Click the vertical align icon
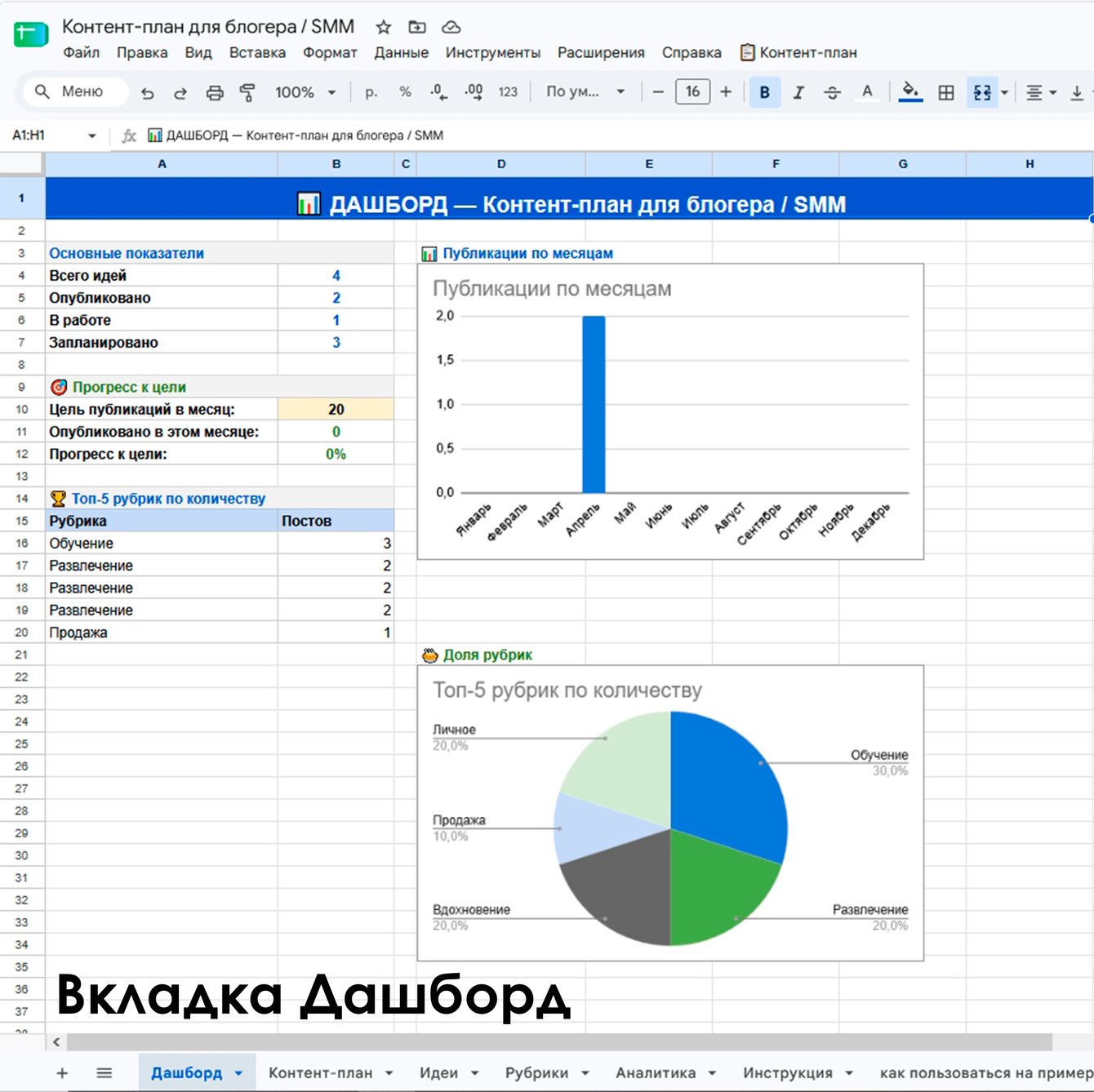Viewport: 1094px width, 1092px height. tap(1077, 92)
